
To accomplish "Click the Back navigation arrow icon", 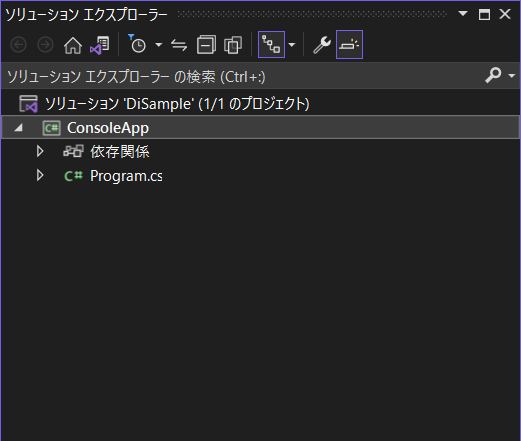I will (18, 45).
